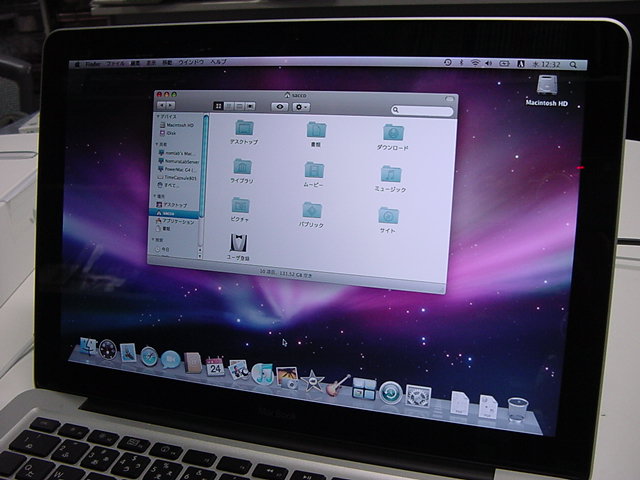Open GarageBand from the Dock
640x480 pixels.
(x=338, y=386)
